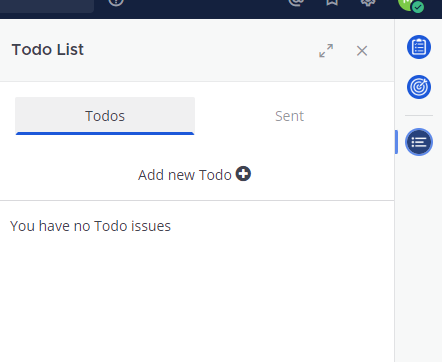This screenshot has width=442, height=362.
Task: Open the help icon in top bar
Action: click(116, 2)
